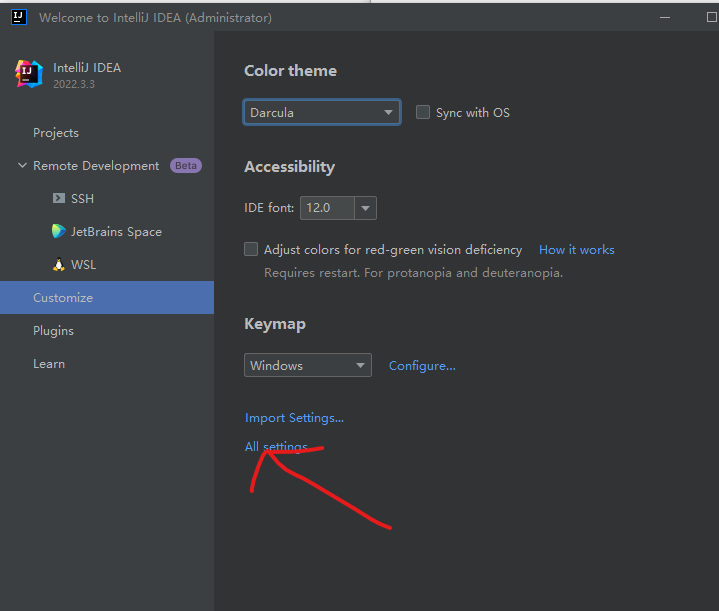Open the Projects section
Viewport: 719px width, 611px height.
56,133
